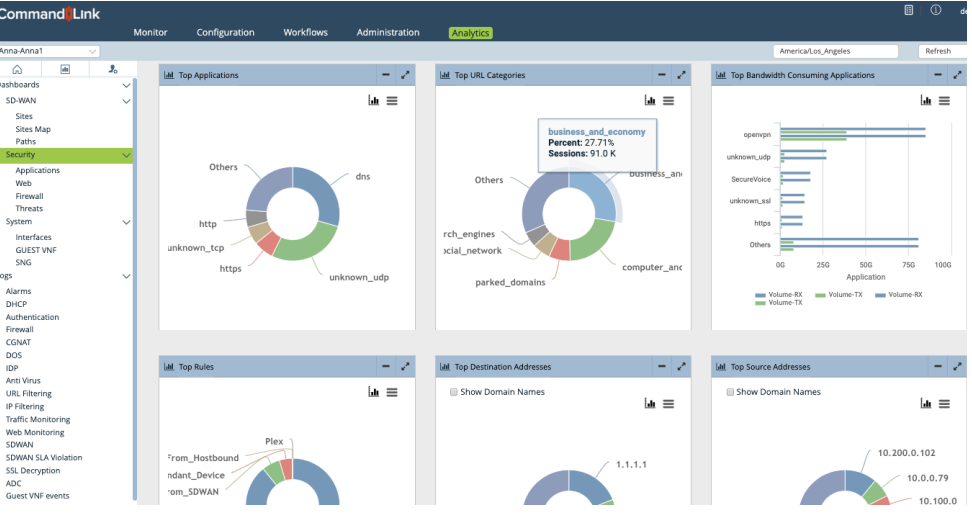Collapse the System section chevron
This screenshot has width=972, height=519.
pyautogui.click(x=126, y=222)
